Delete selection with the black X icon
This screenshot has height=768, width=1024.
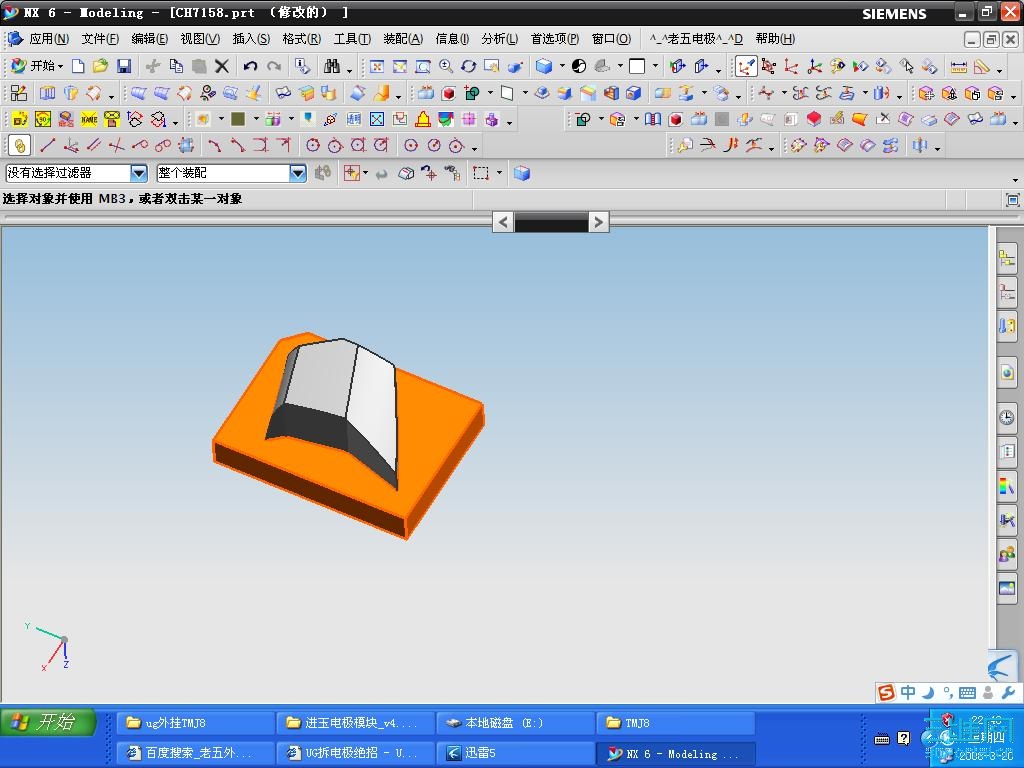coord(222,66)
